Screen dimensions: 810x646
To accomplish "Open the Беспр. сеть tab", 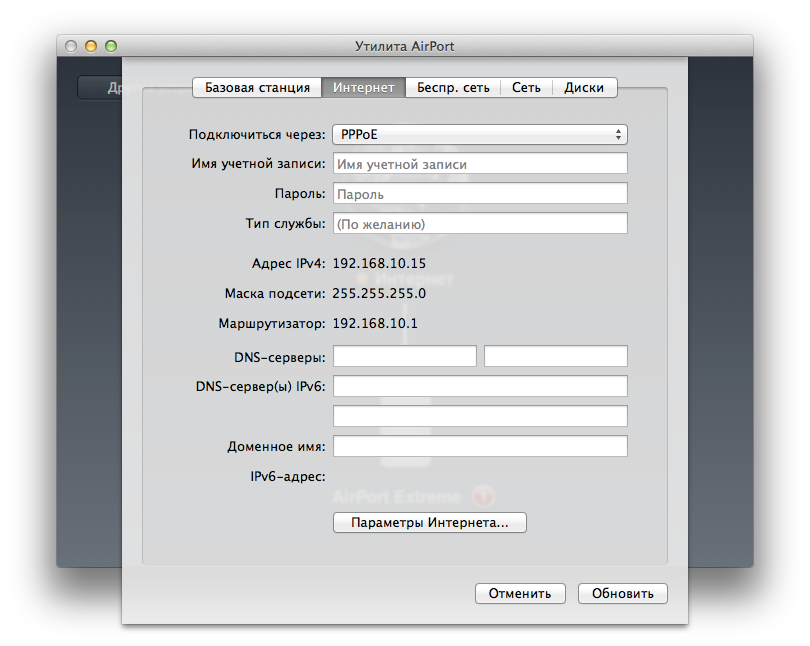I will tap(453, 88).
